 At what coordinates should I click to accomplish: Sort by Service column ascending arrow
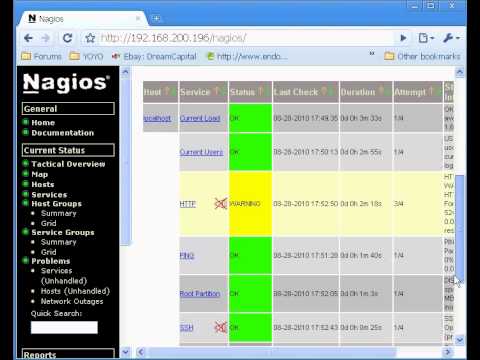pyautogui.click(x=216, y=91)
